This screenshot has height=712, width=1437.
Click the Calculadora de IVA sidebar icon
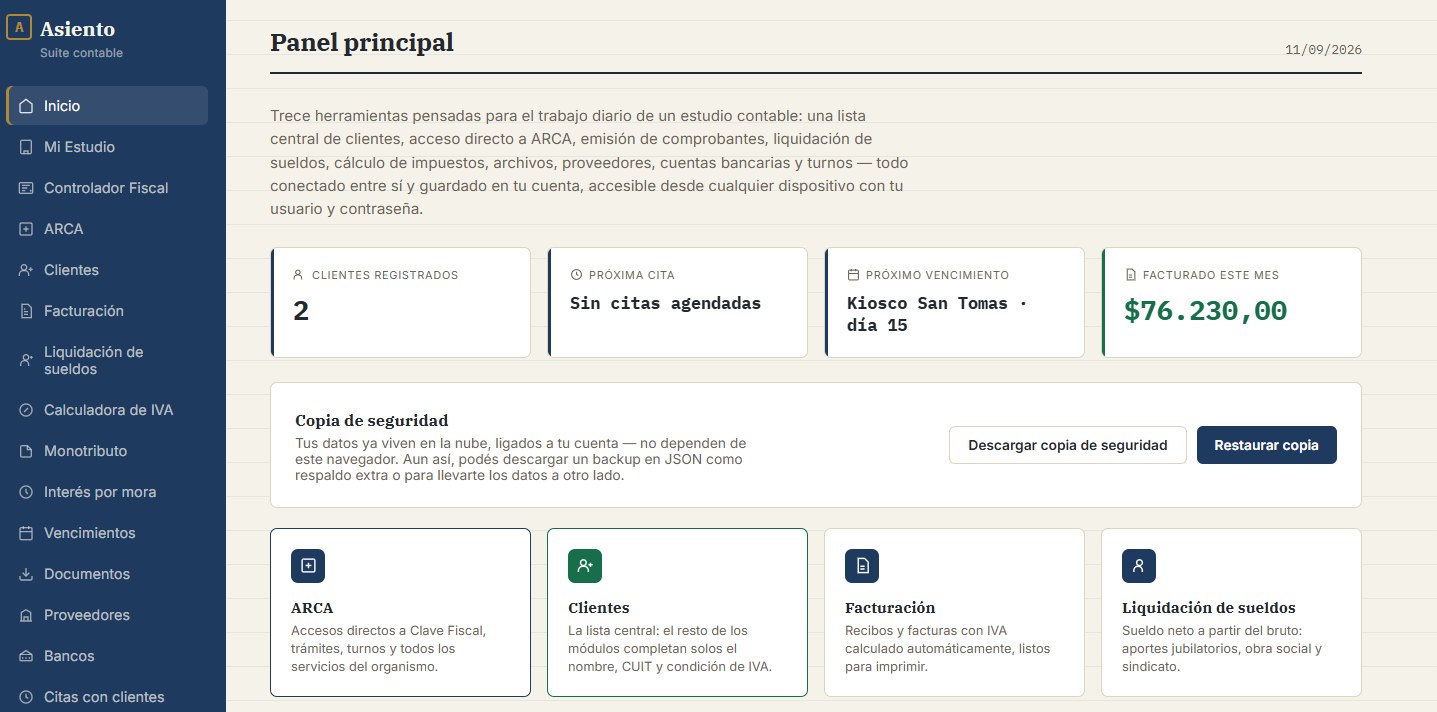[x=26, y=410]
